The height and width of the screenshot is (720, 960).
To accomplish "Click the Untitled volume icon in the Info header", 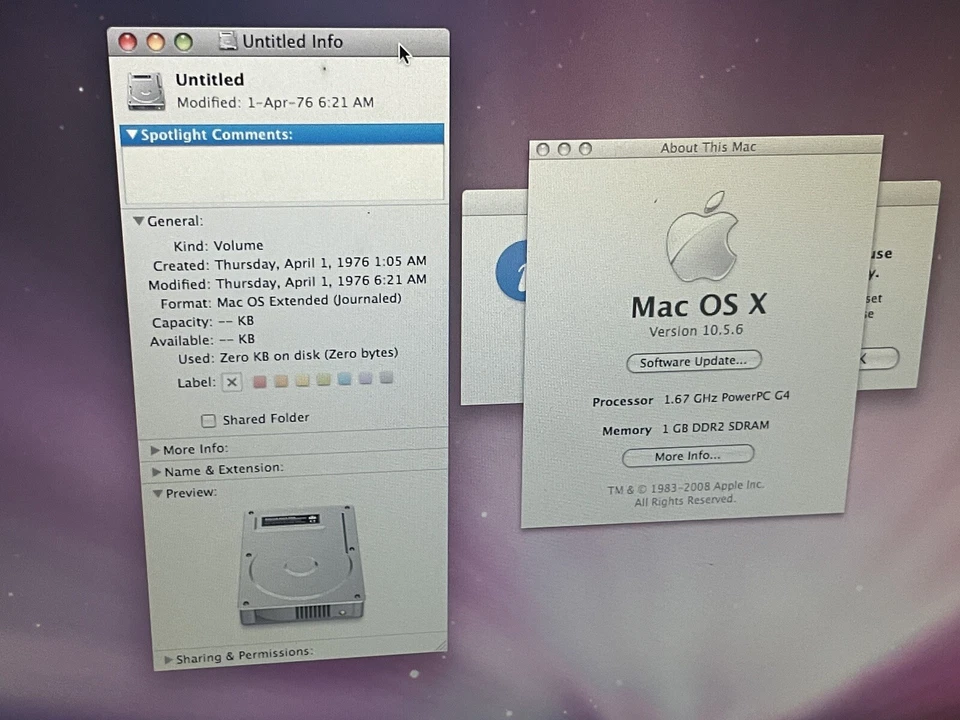I will [x=146, y=91].
